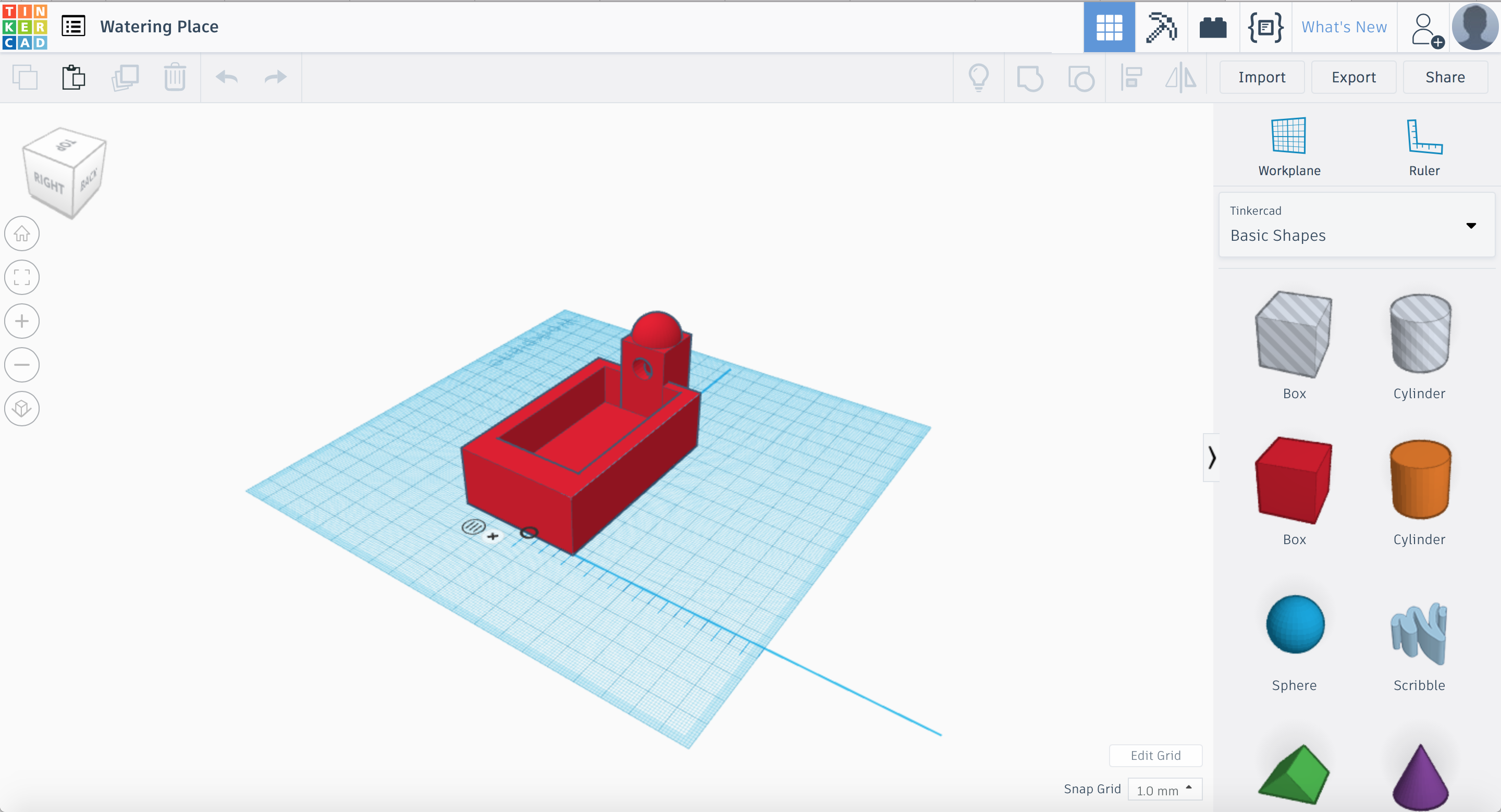
Task: Click the Home view button
Action: tap(22, 233)
